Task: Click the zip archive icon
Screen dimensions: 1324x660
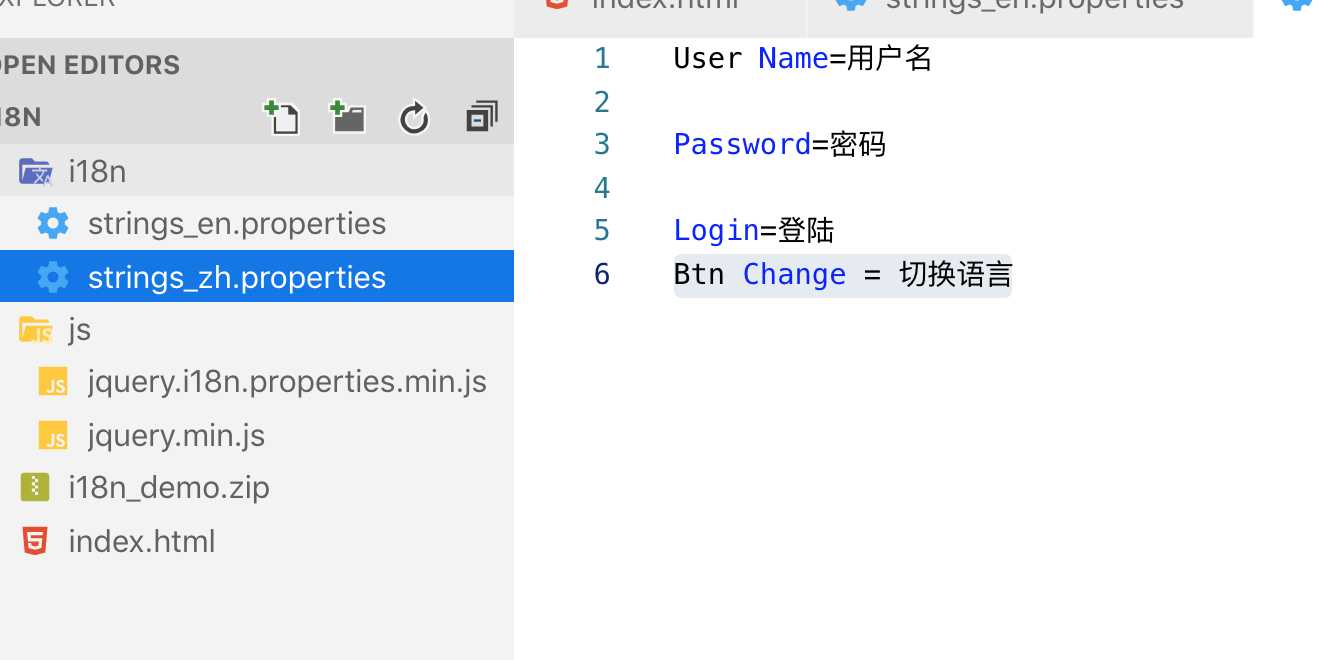Action: pyautogui.click(x=35, y=487)
